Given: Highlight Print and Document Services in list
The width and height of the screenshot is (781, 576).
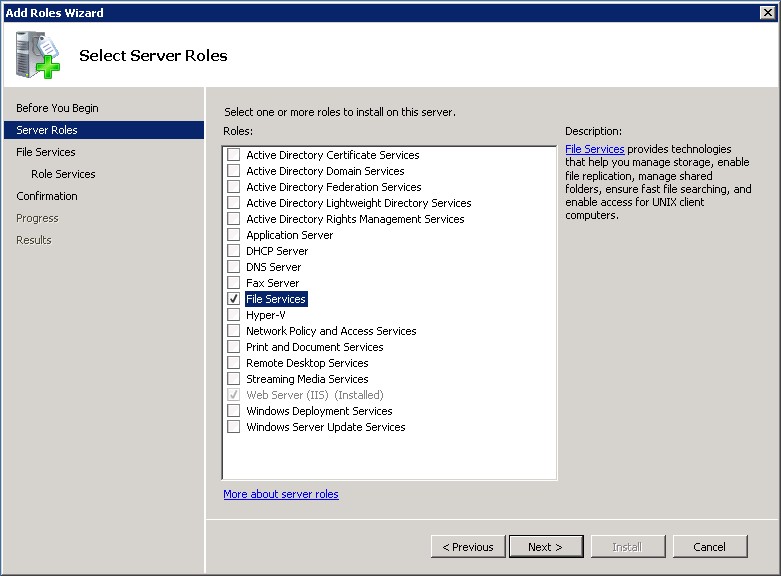Looking at the screenshot, I should [314, 347].
